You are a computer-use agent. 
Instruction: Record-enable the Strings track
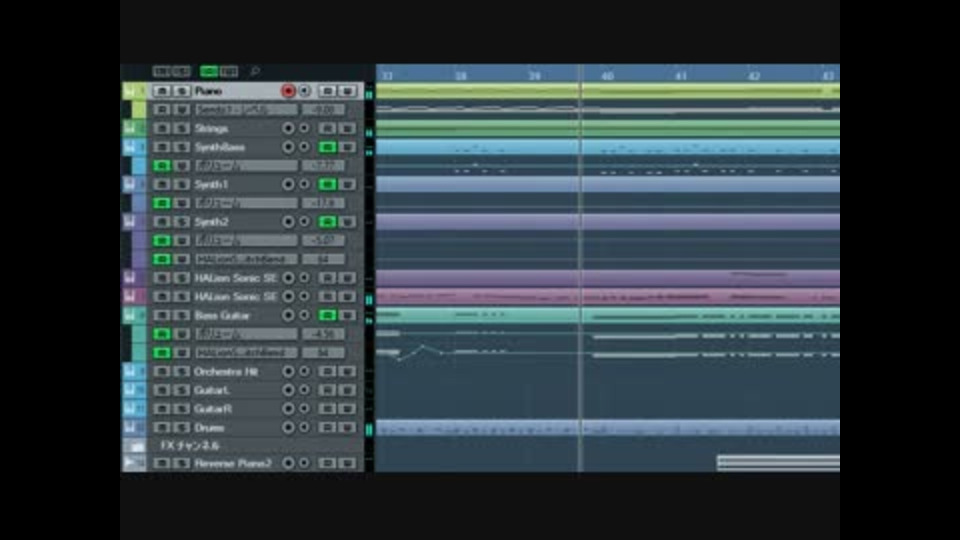(x=288, y=129)
